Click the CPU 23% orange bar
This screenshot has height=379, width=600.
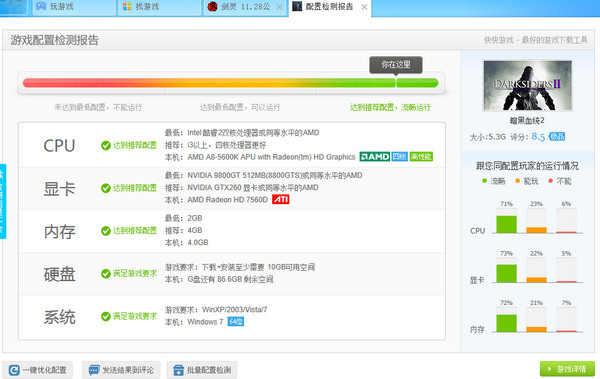click(536, 230)
